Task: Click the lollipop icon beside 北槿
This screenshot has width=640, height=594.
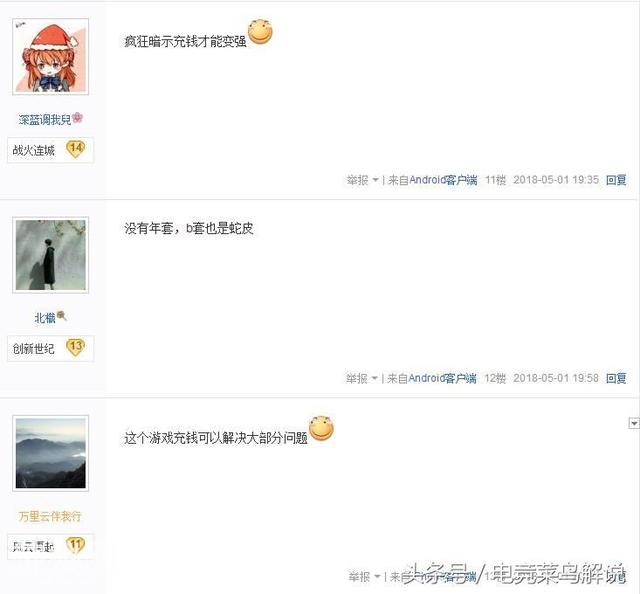Action: (x=62, y=316)
